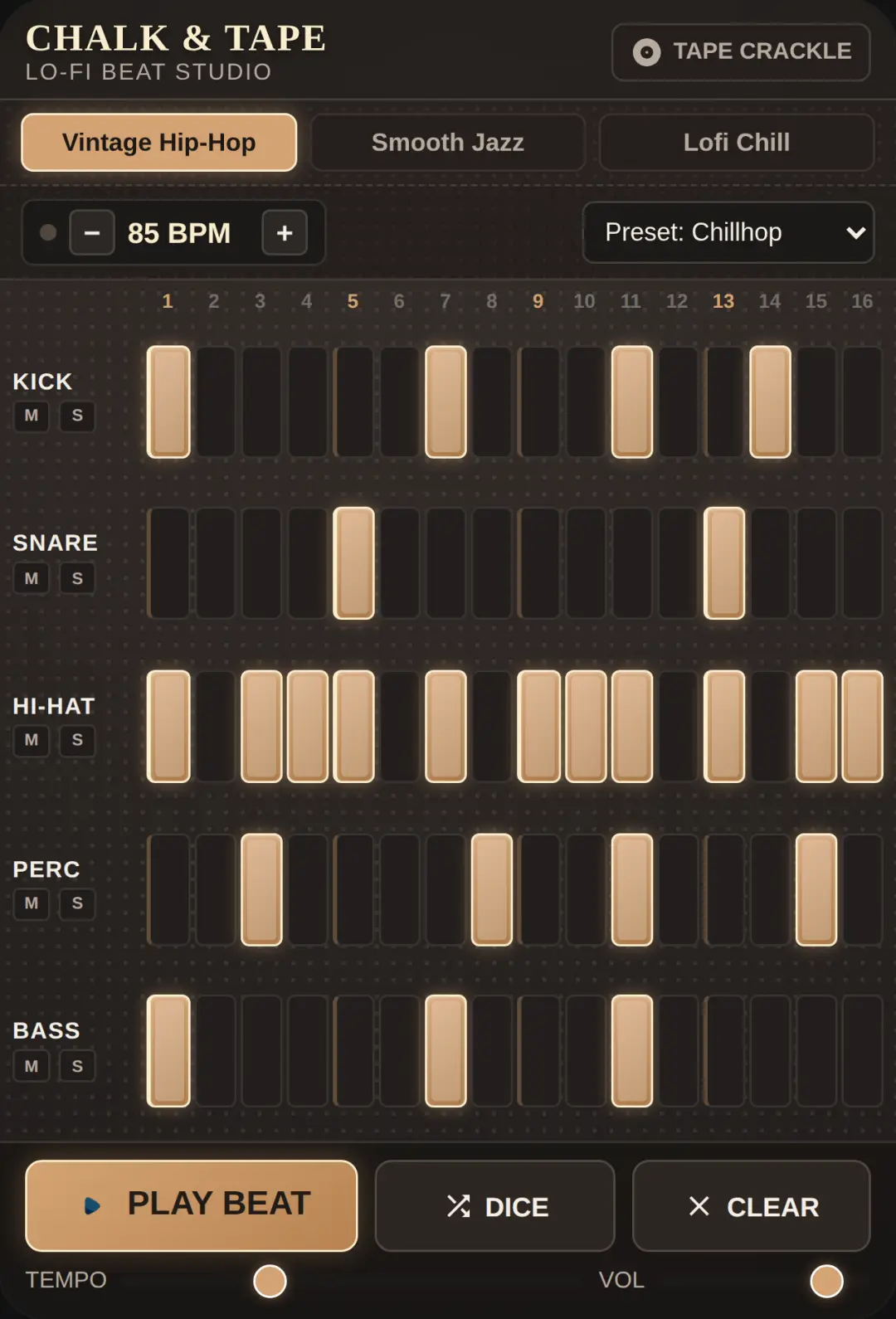
Task: Disable Kick step 11
Action: [x=632, y=402]
